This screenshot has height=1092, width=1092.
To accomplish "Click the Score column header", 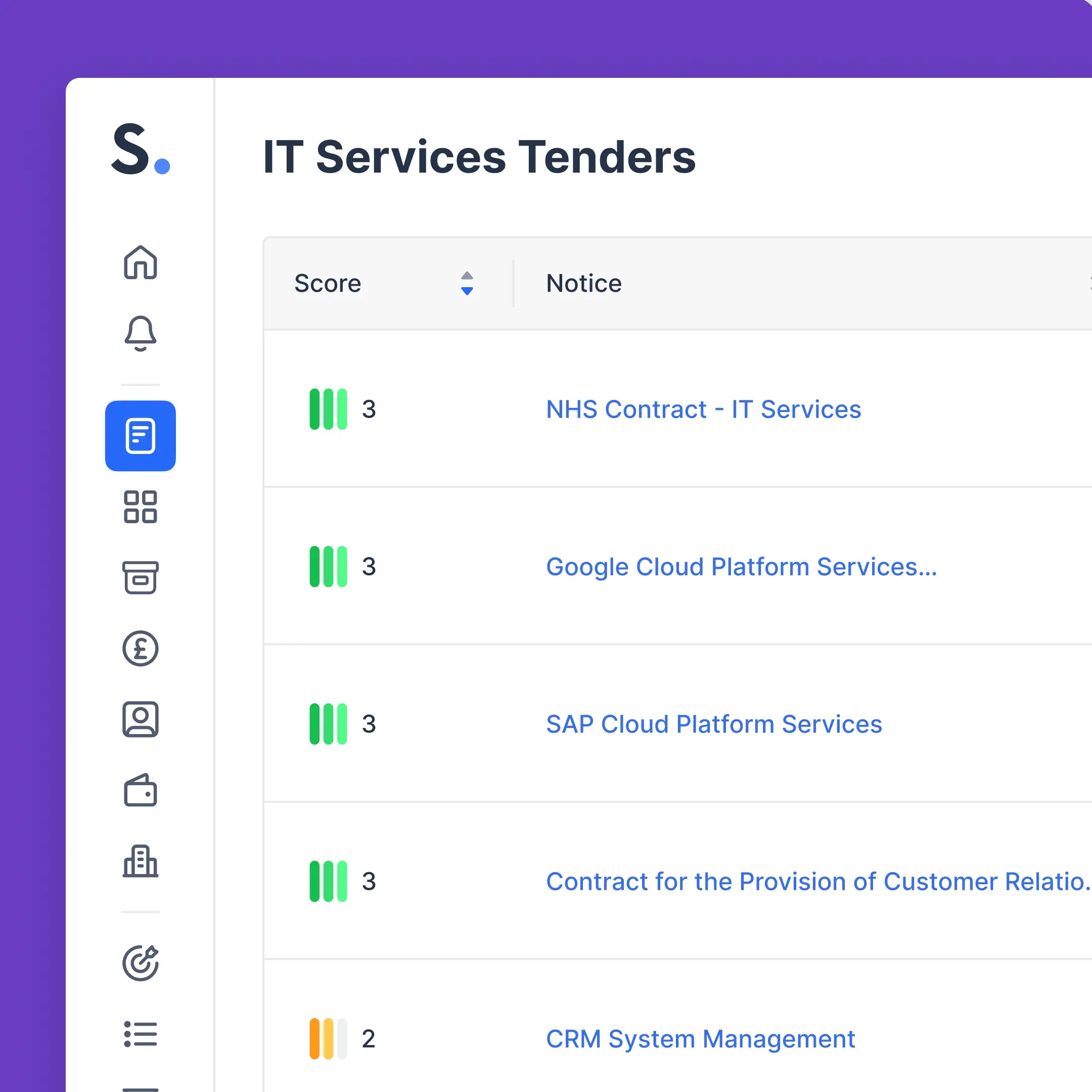I will [328, 283].
